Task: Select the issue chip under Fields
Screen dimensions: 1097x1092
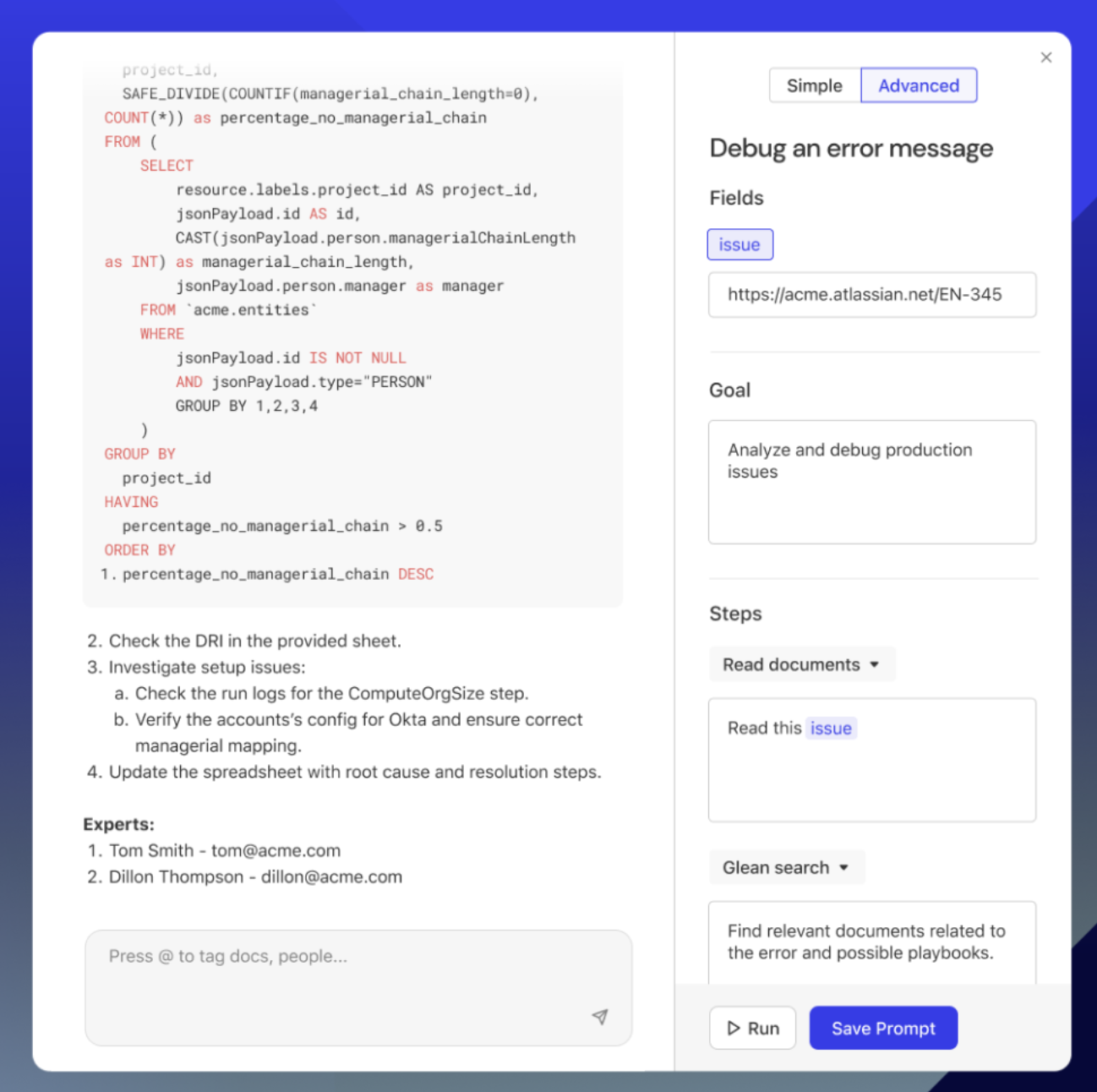Action: [x=740, y=244]
